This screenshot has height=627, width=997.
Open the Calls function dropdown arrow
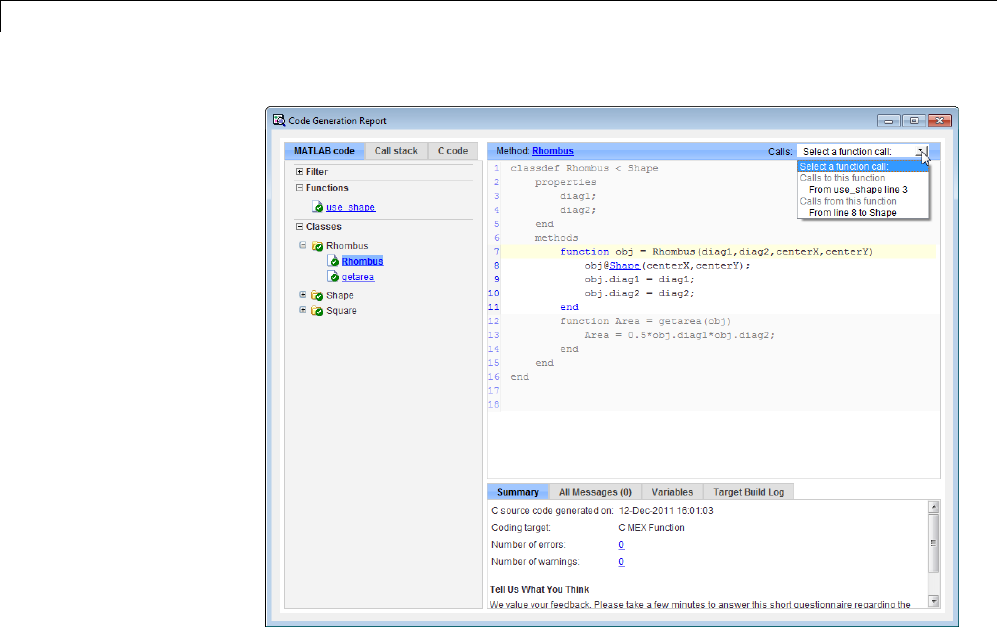(x=921, y=151)
